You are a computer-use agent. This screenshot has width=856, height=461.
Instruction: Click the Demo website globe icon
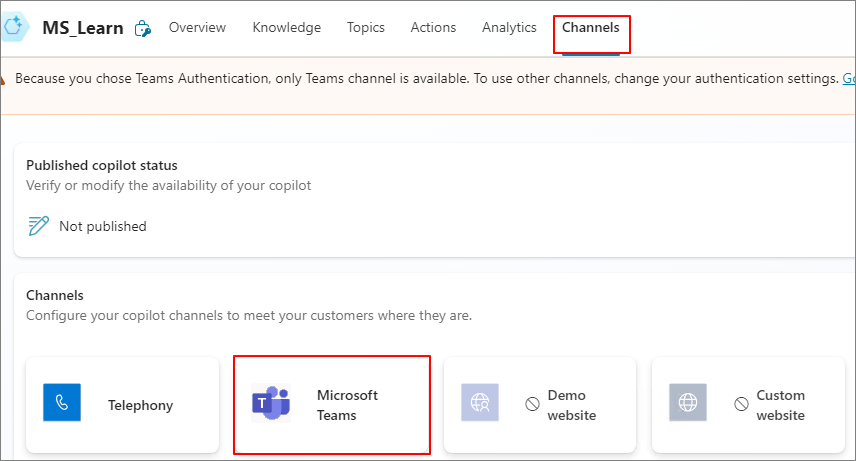click(480, 403)
